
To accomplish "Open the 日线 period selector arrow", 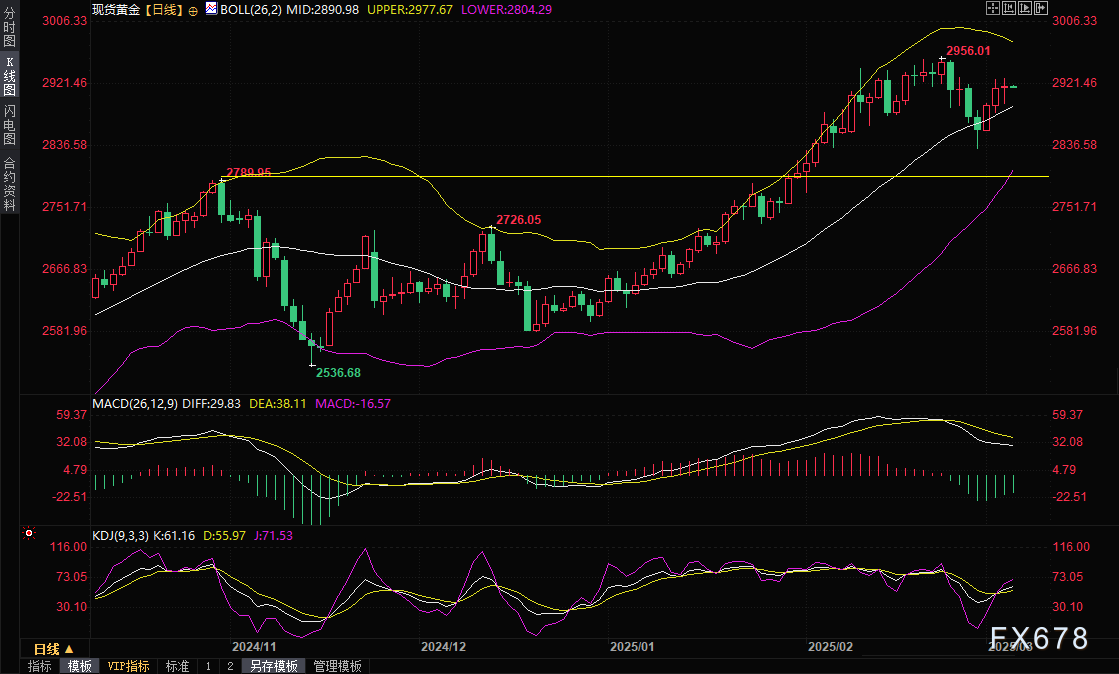I will click(x=69, y=649).
